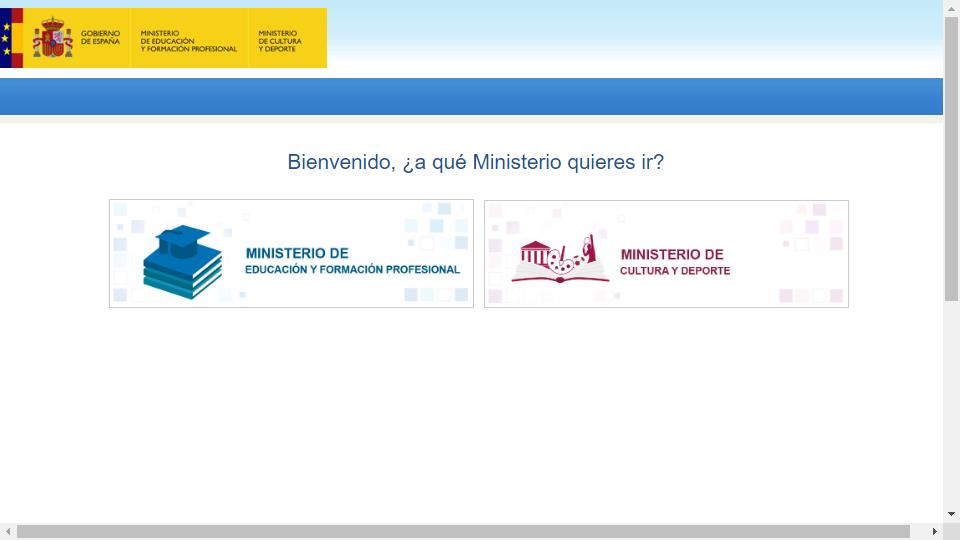
Task: Click the graduation cap and books icon
Action: [182, 262]
